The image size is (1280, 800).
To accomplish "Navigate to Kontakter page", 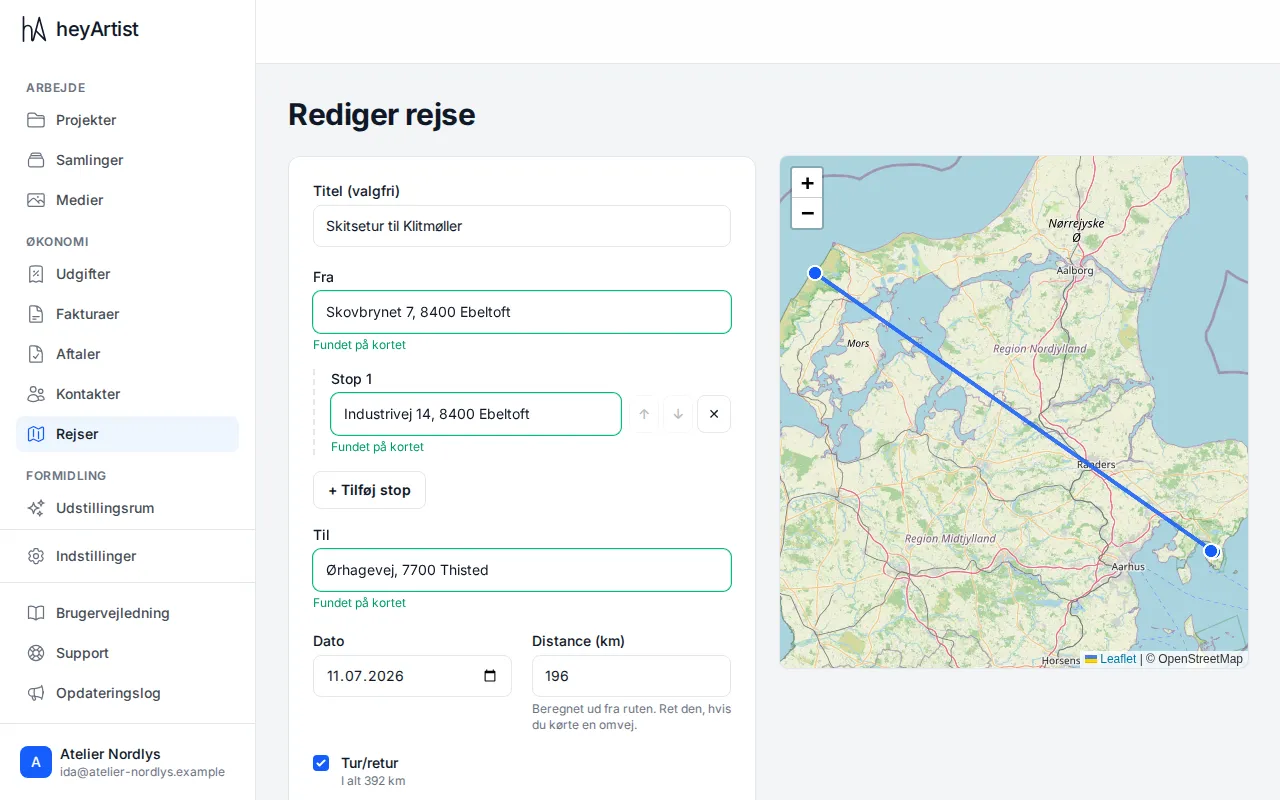I will pyautogui.click(x=127, y=394).
